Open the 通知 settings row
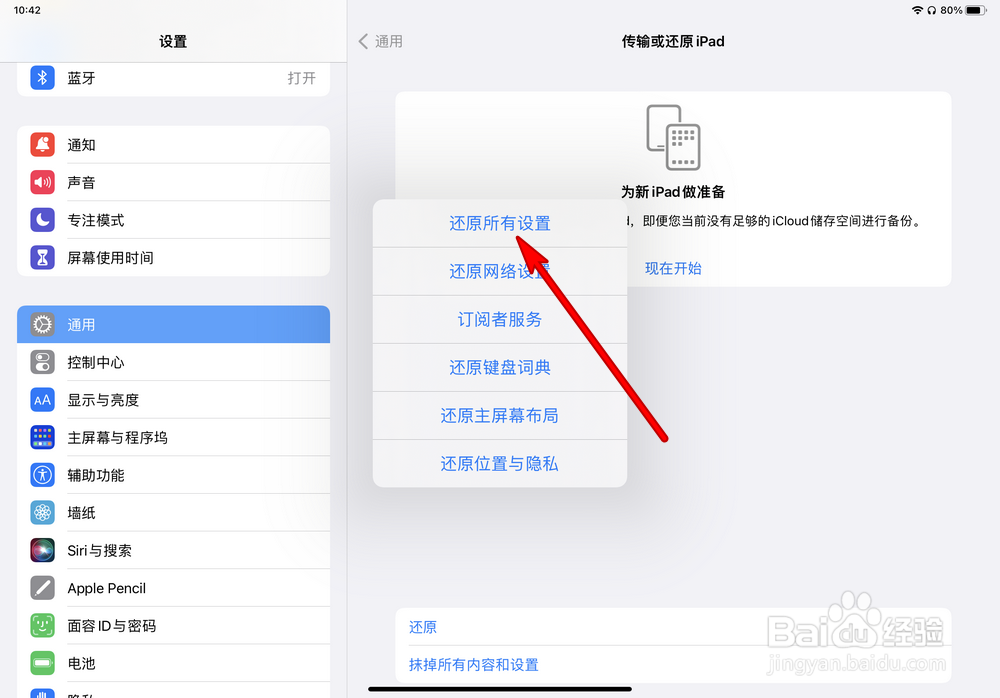This screenshot has width=1000, height=698. [x=173, y=145]
